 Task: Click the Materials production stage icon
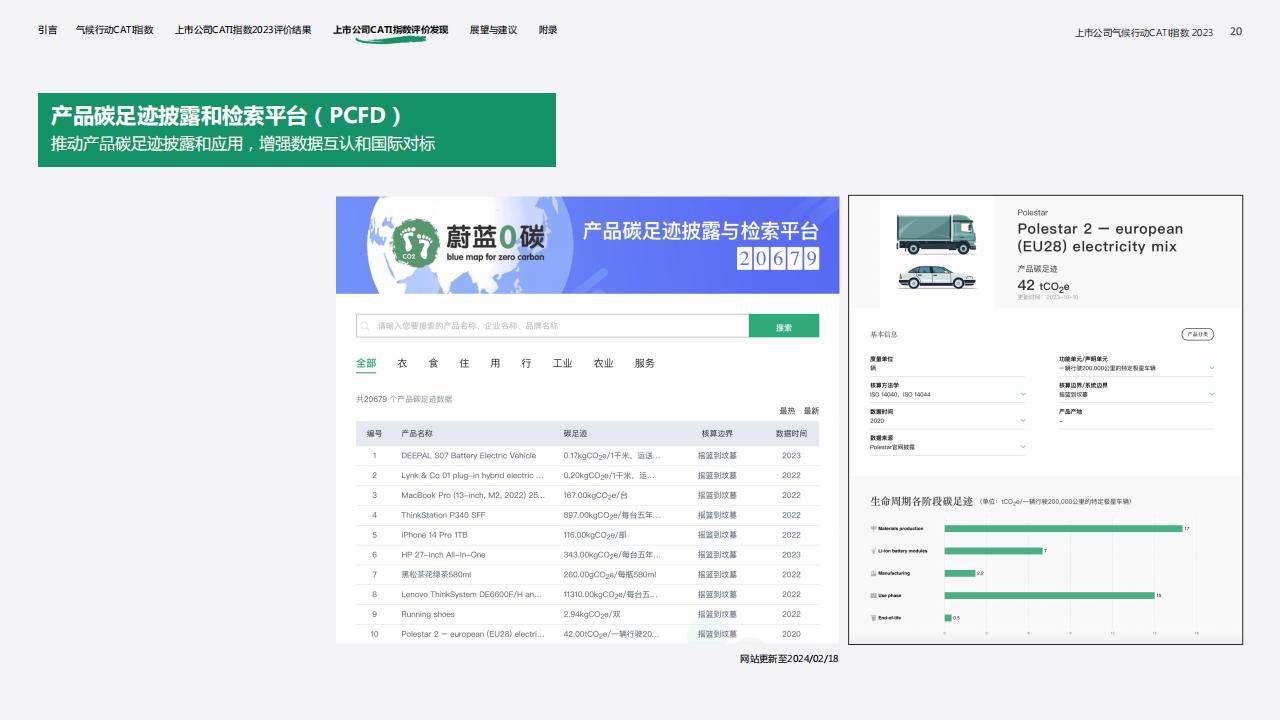(x=873, y=528)
